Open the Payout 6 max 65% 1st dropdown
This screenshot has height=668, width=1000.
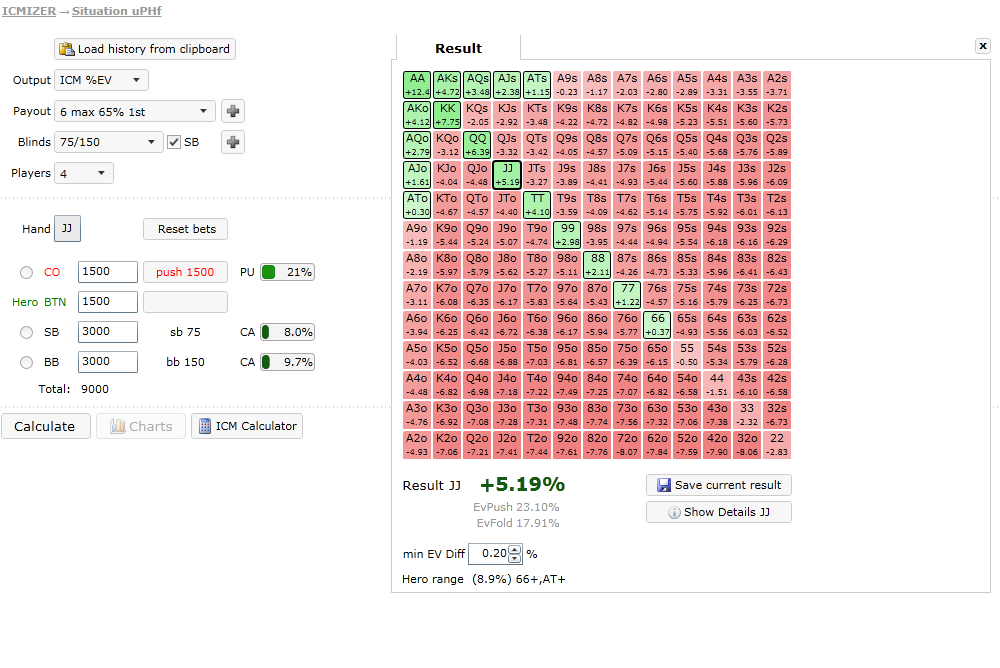[135, 112]
